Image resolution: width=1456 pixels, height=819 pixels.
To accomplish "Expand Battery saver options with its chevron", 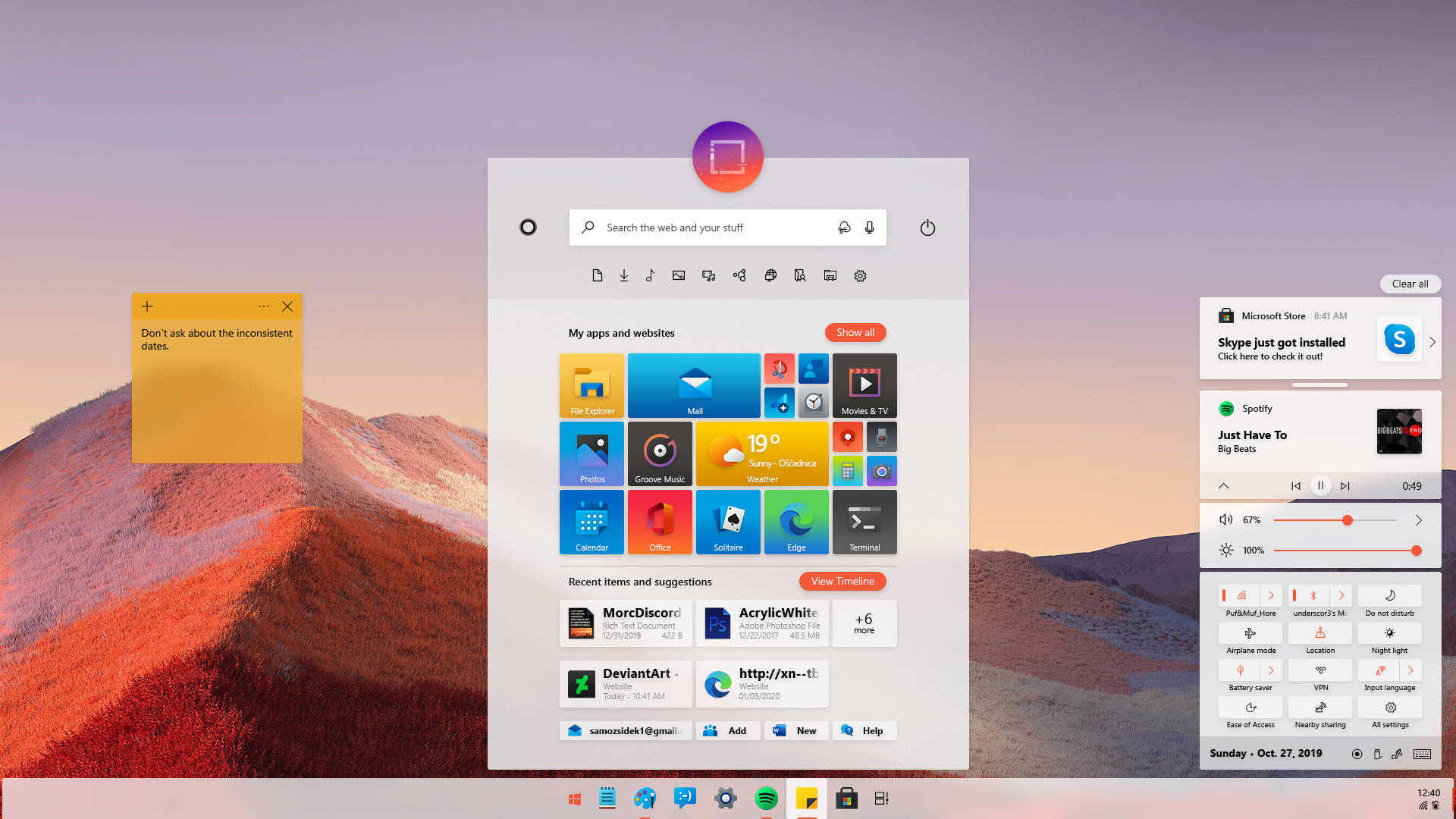I will point(1270,670).
